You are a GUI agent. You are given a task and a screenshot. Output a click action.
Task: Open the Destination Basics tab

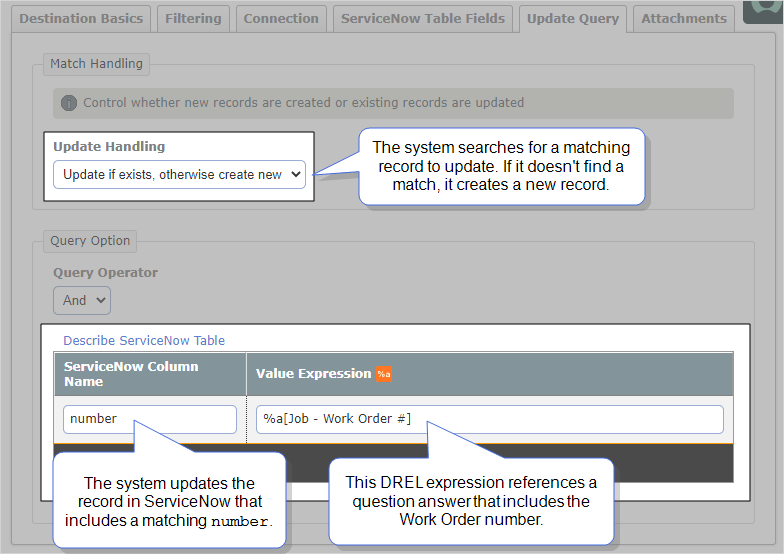tap(81, 18)
